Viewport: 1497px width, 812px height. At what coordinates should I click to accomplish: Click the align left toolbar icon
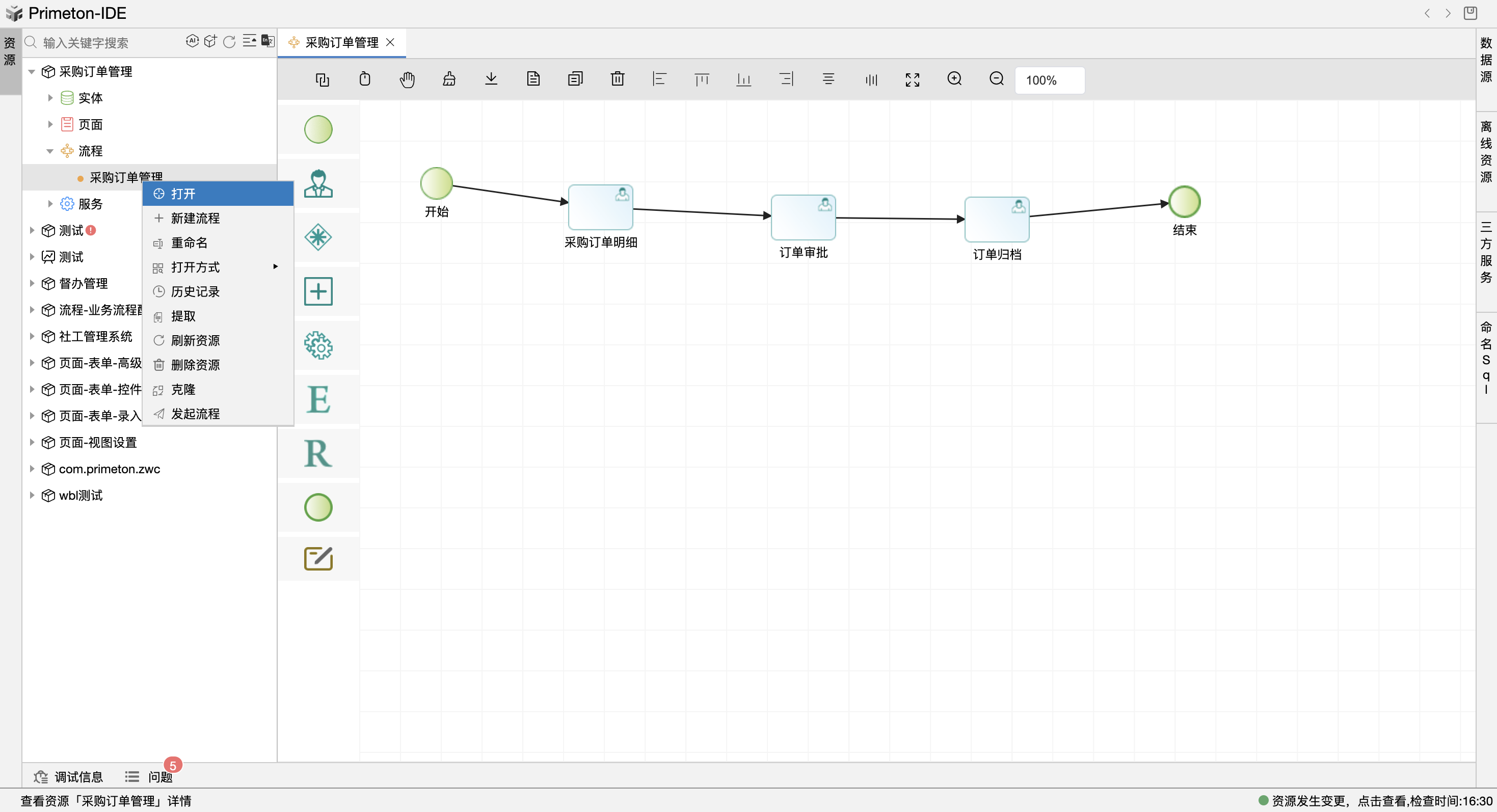pyautogui.click(x=659, y=79)
